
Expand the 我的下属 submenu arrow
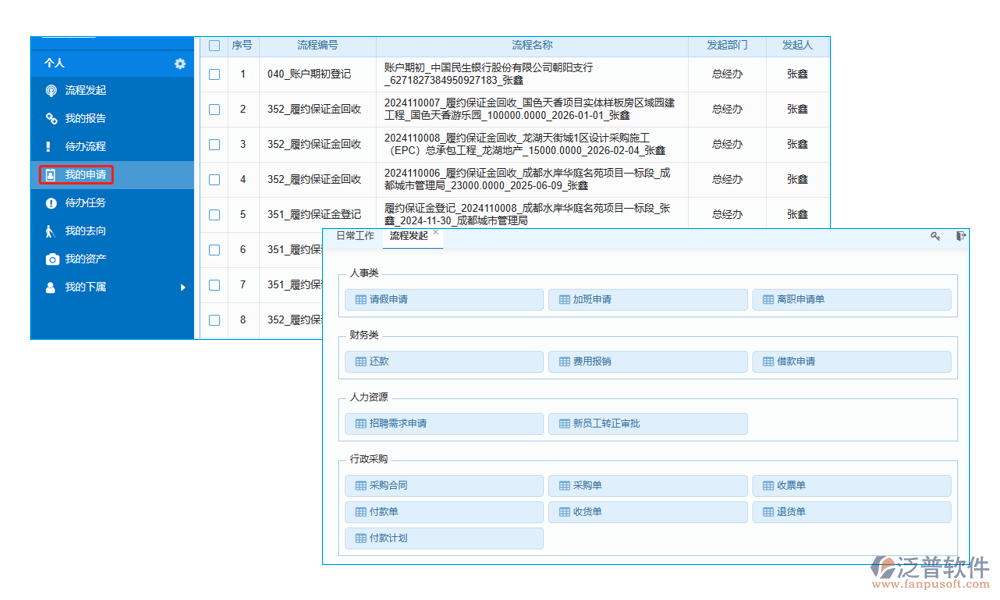click(x=183, y=288)
